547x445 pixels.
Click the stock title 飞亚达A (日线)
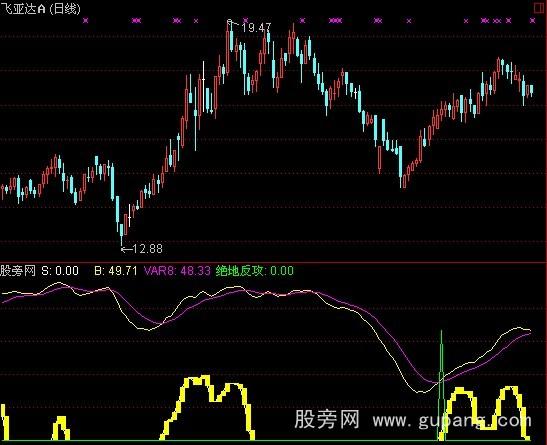pos(40,8)
